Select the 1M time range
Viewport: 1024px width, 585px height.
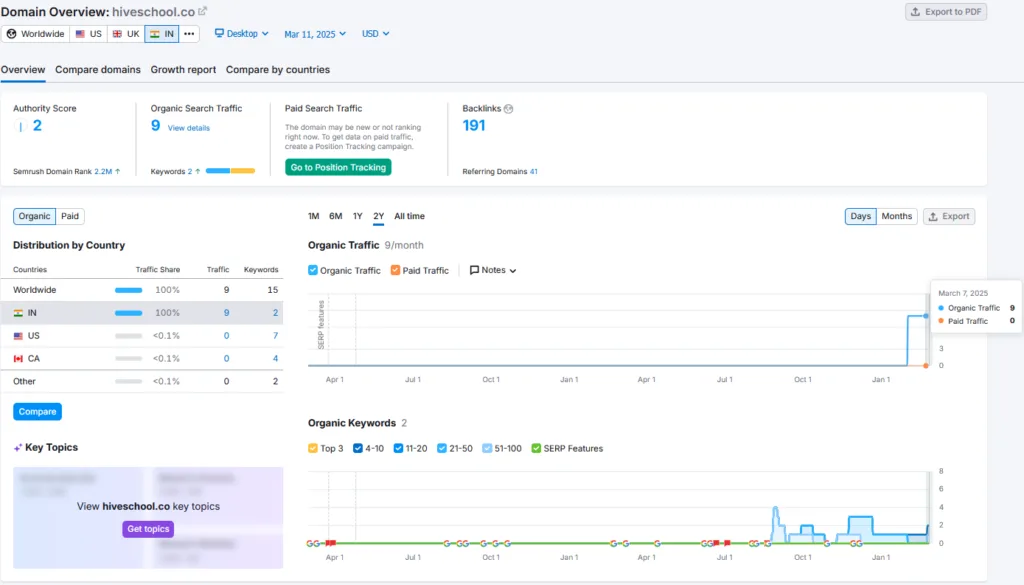click(x=313, y=216)
